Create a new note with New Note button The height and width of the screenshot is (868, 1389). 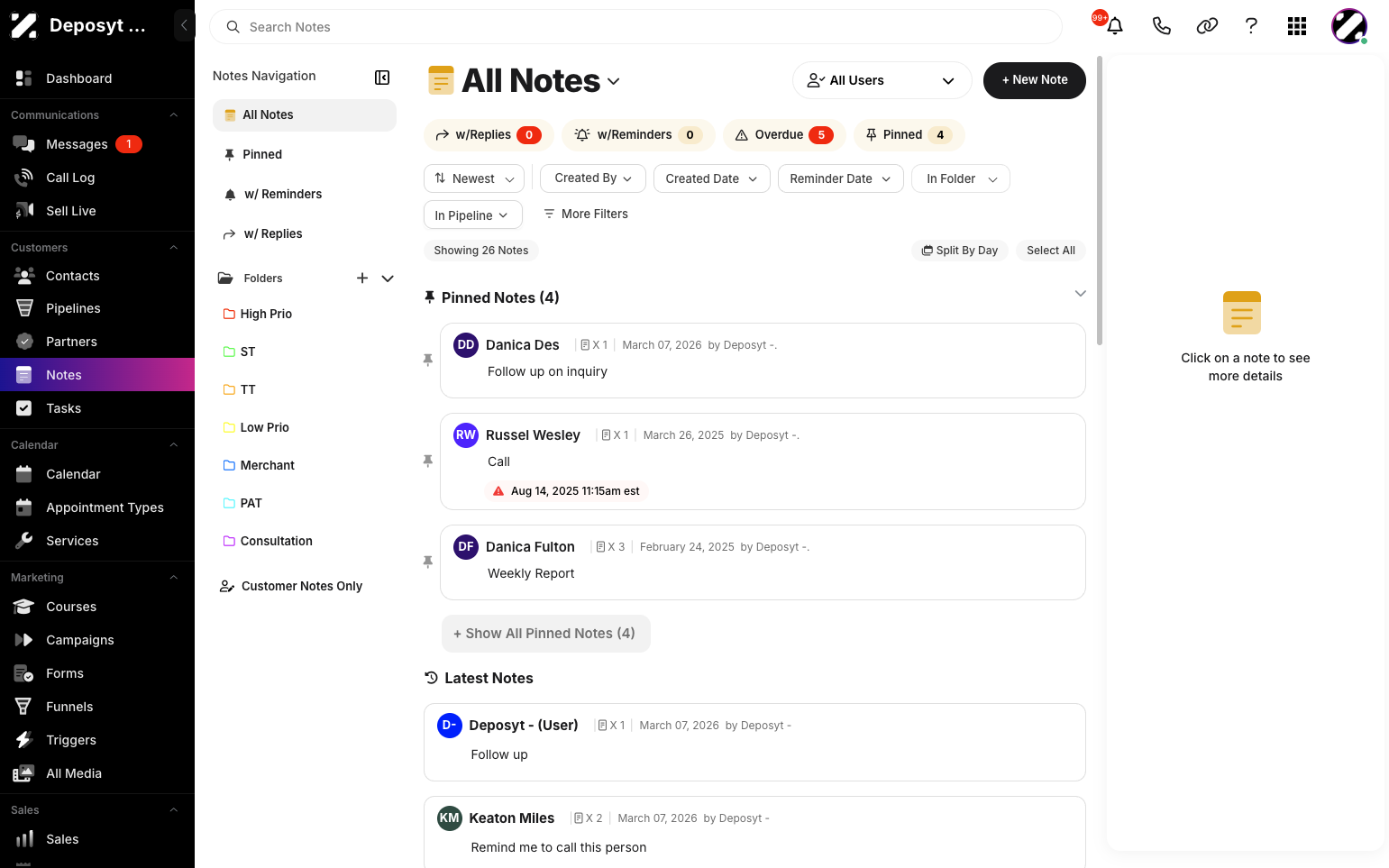tap(1035, 80)
